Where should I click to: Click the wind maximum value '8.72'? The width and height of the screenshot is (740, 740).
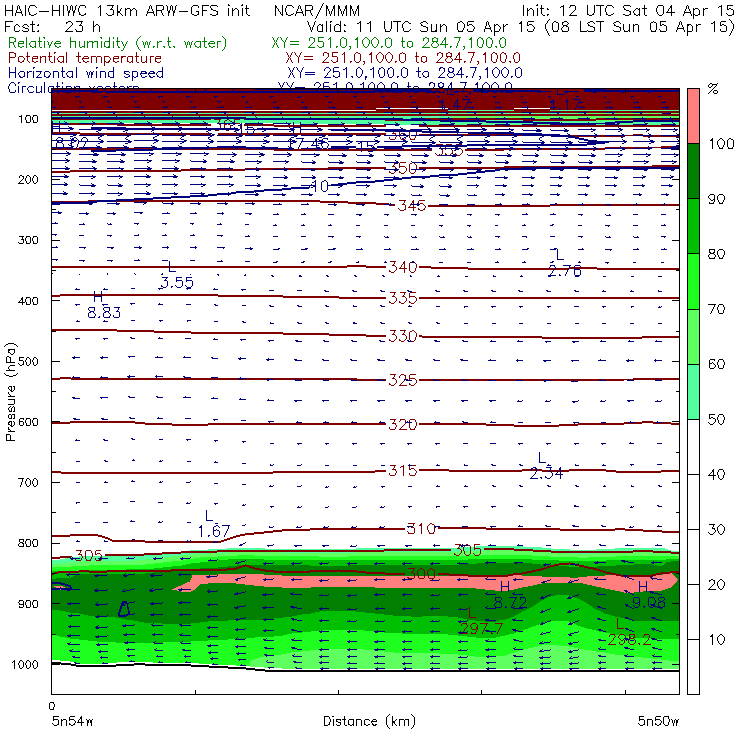tap(510, 603)
